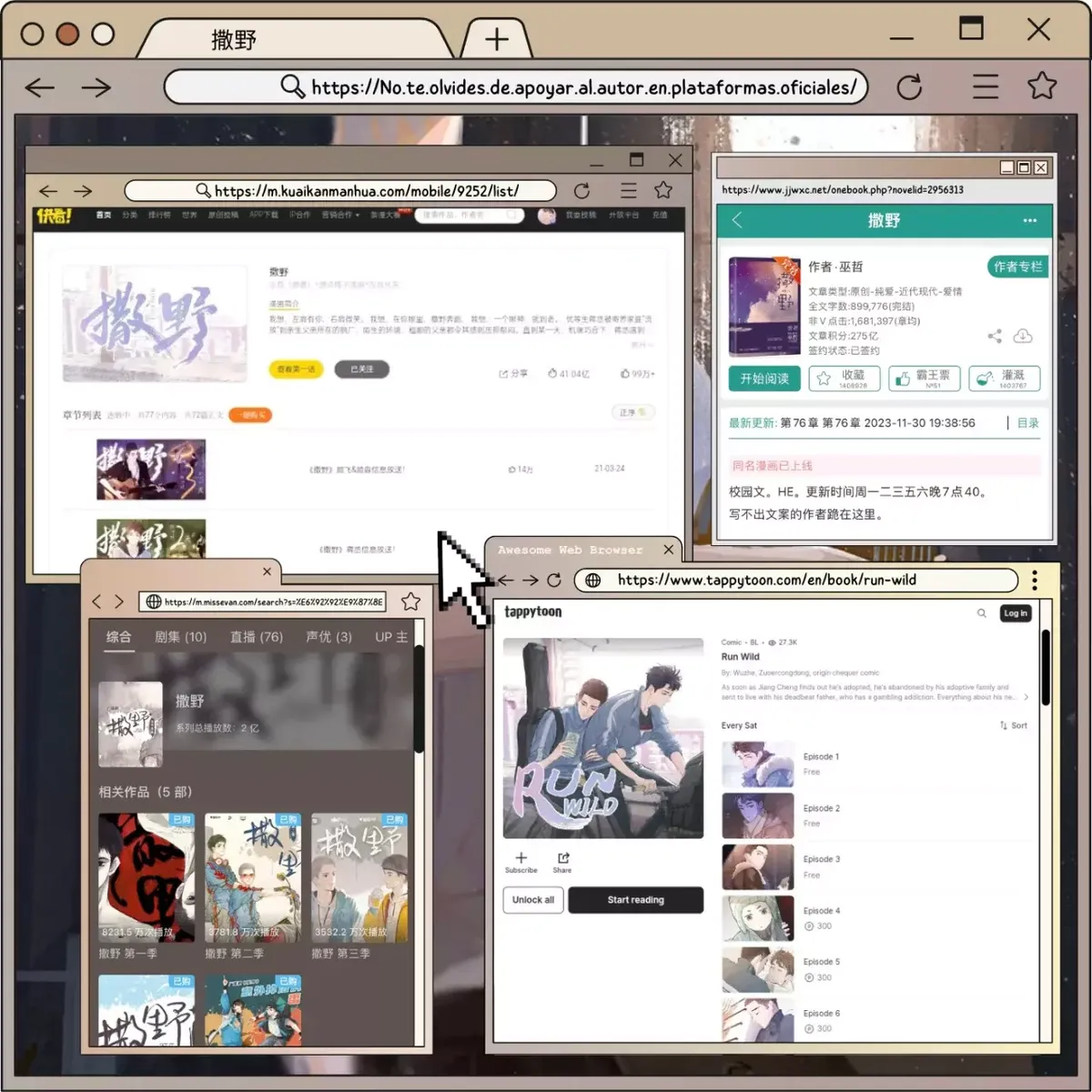This screenshot has width=1092, height=1092.
Task: Click the Subscribe plus icon for Run Wild
Action: pos(521,857)
